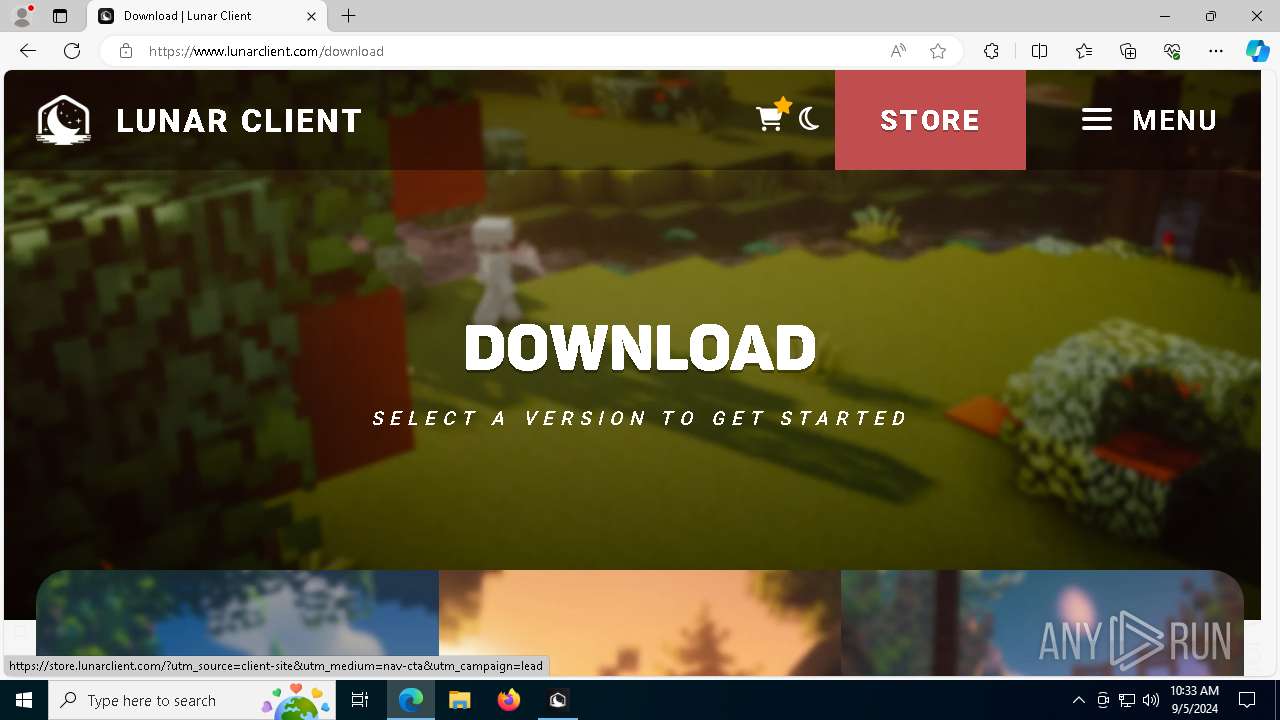Open a new browser tab
Viewport: 1280px width, 720px height.
pos(349,16)
